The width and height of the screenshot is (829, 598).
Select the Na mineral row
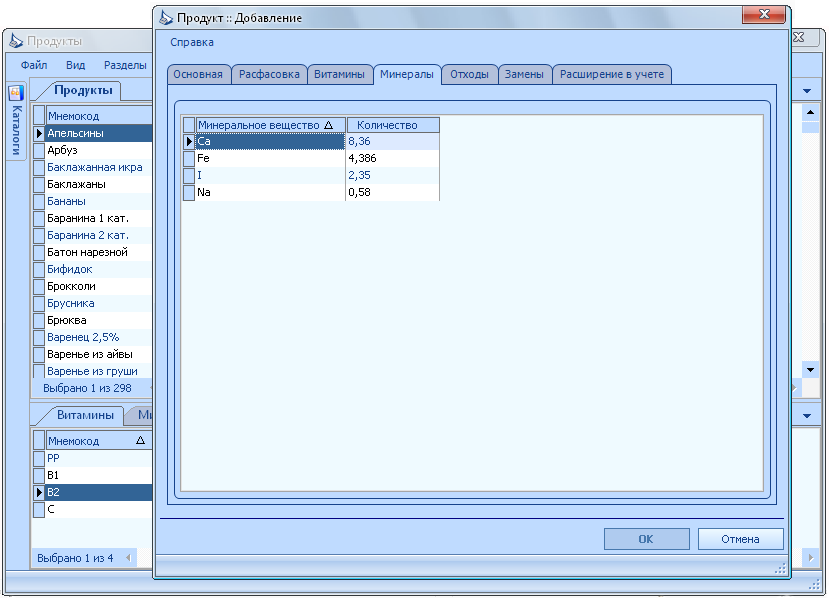(x=270, y=192)
